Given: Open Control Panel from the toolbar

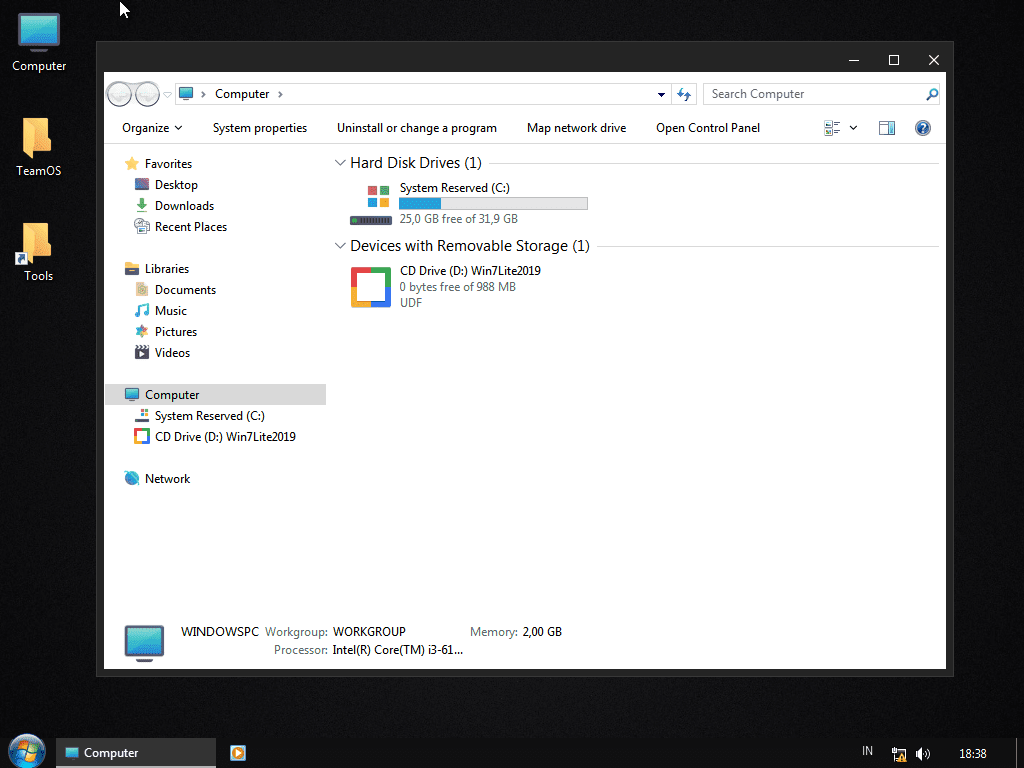Looking at the screenshot, I should click(x=707, y=128).
